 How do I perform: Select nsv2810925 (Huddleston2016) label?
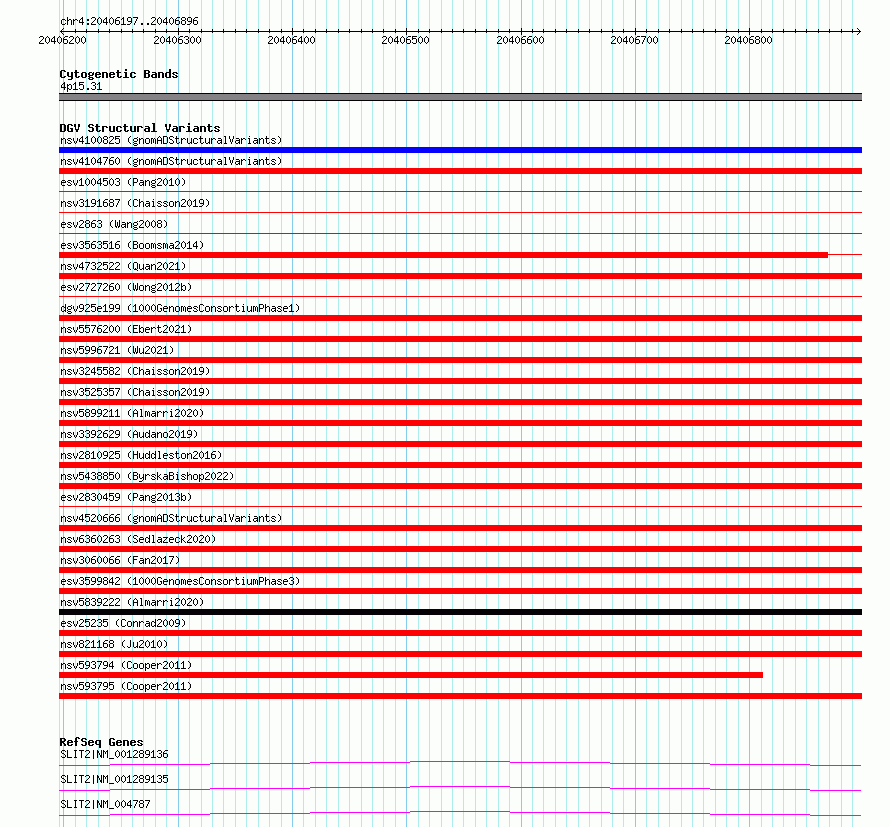coord(141,455)
